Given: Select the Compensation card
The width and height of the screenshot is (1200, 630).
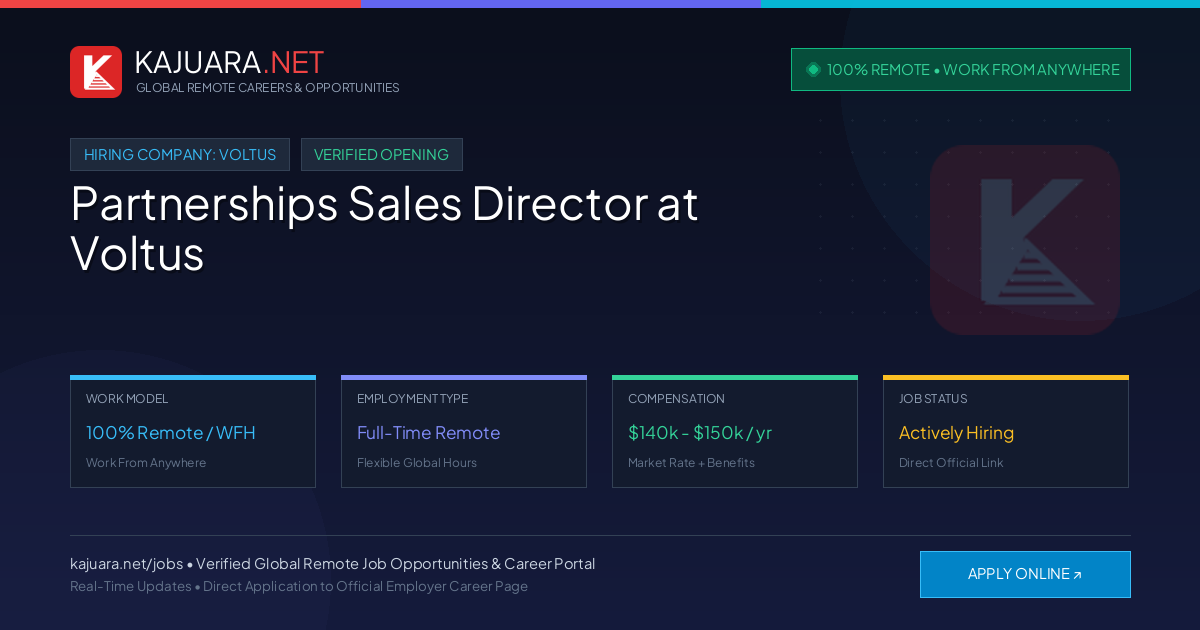Looking at the screenshot, I should click(x=735, y=432).
